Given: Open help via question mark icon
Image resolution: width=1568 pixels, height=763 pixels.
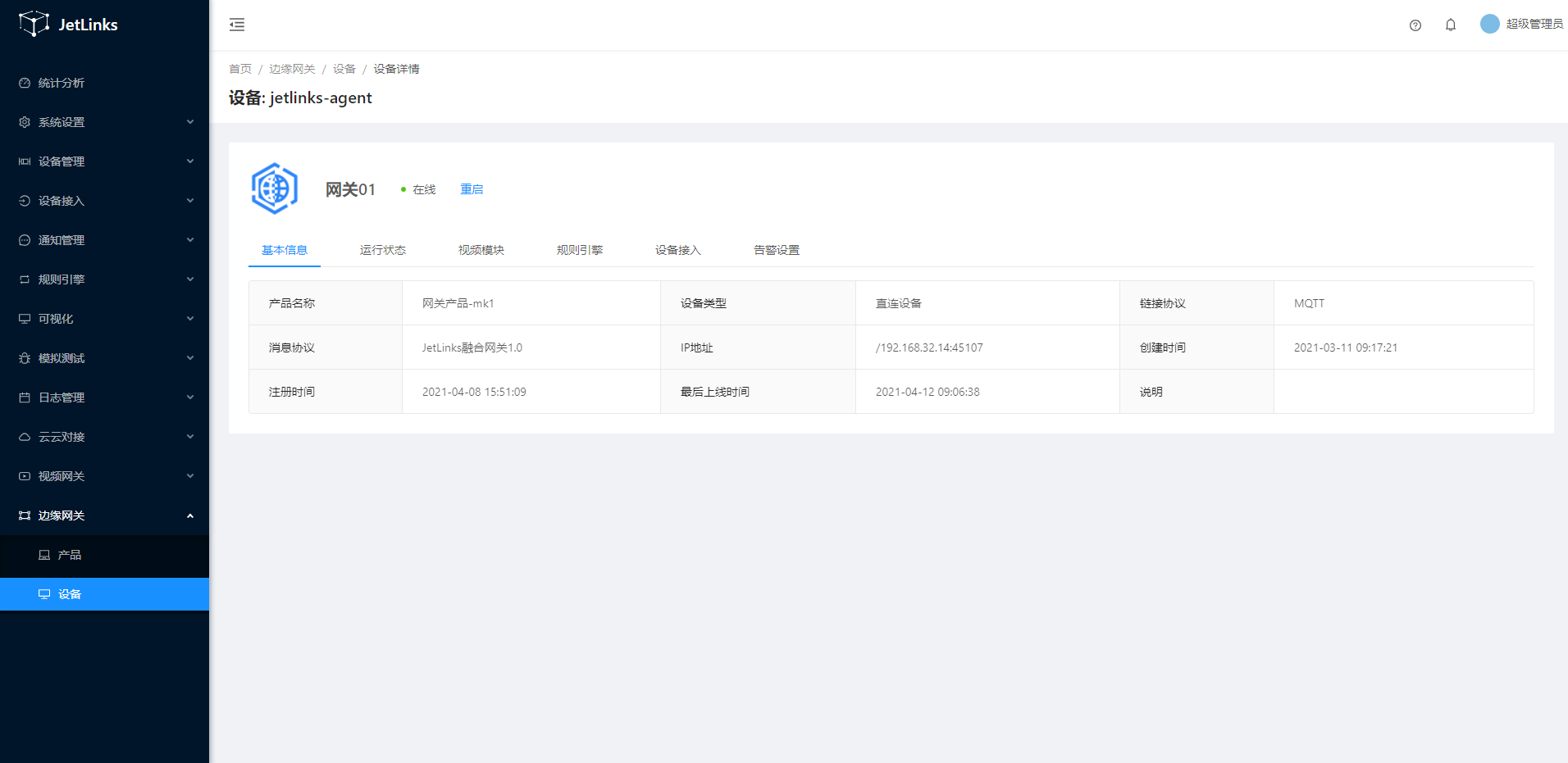Looking at the screenshot, I should click(1415, 25).
